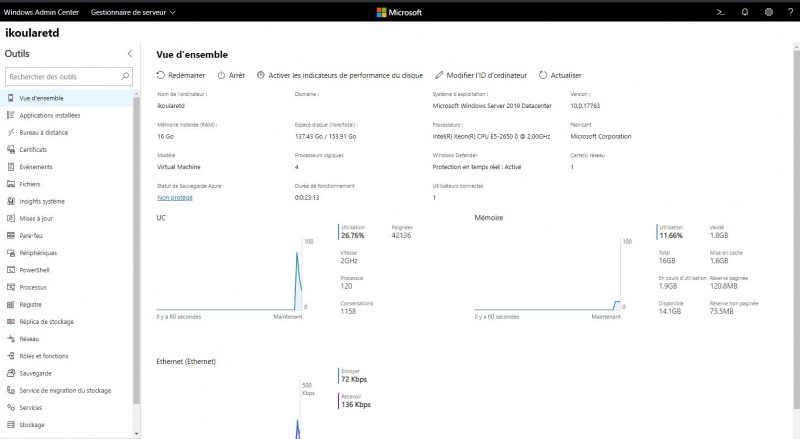Click the Stockage icon
800x439 pixels.
pyautogui.click(x=11, y=425)
